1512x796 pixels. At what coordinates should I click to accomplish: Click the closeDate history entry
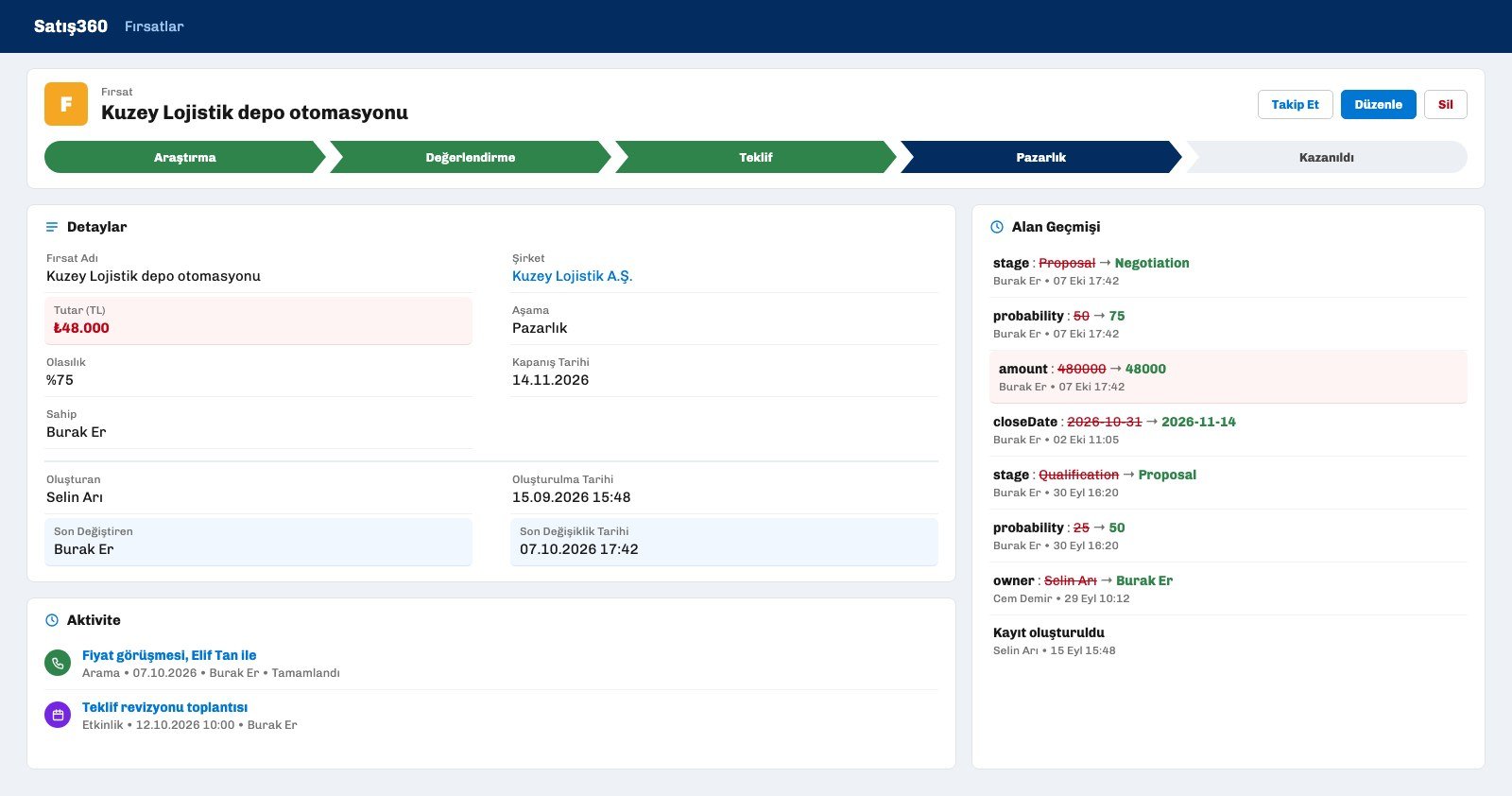pyautogui.click(x=1228, y=430)
